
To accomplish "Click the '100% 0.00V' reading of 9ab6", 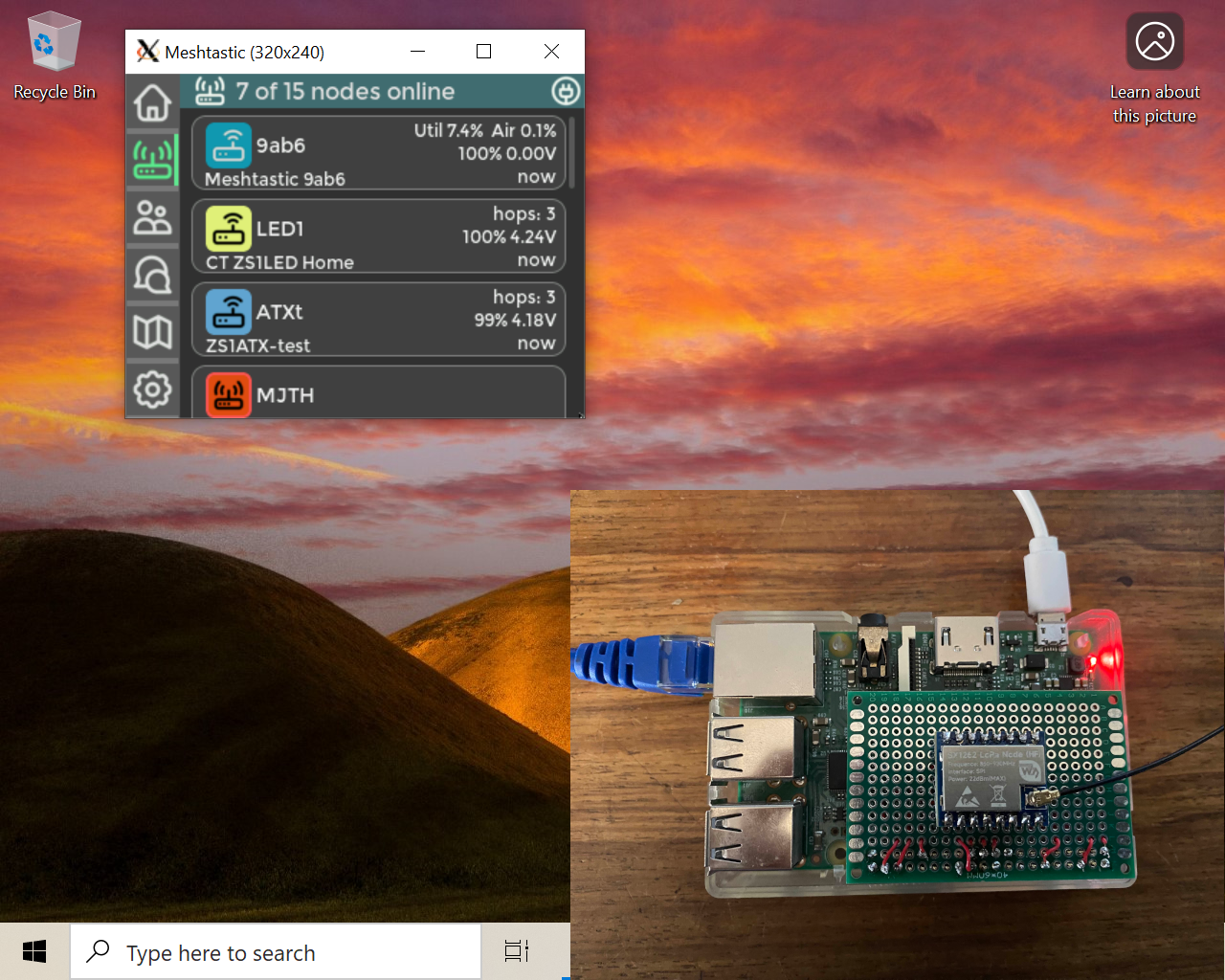I will tap(506, 153).
